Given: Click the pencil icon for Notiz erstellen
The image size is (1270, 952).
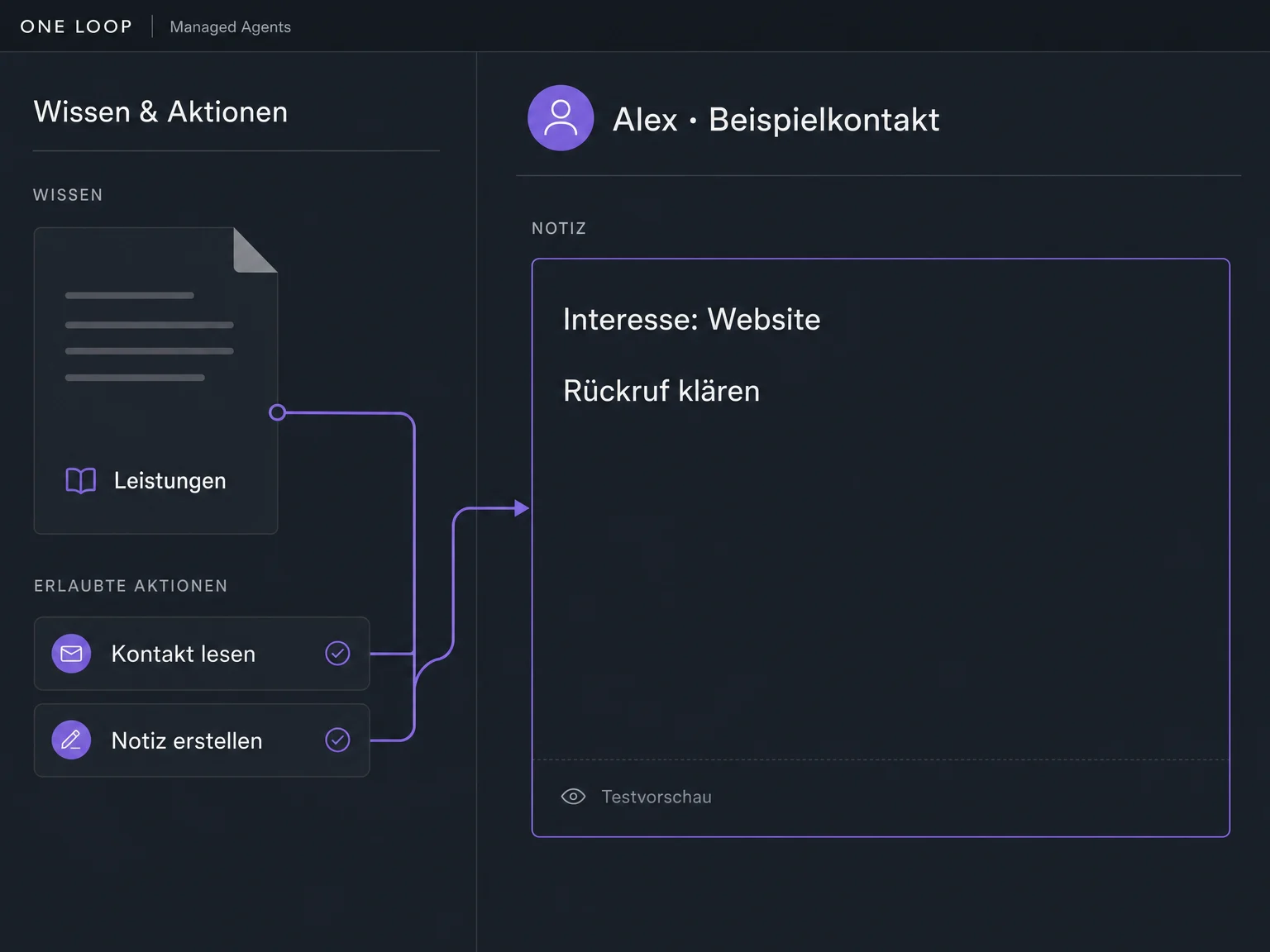Looking at the screenshot, I should pyautogui.click(x=71, y=740).
